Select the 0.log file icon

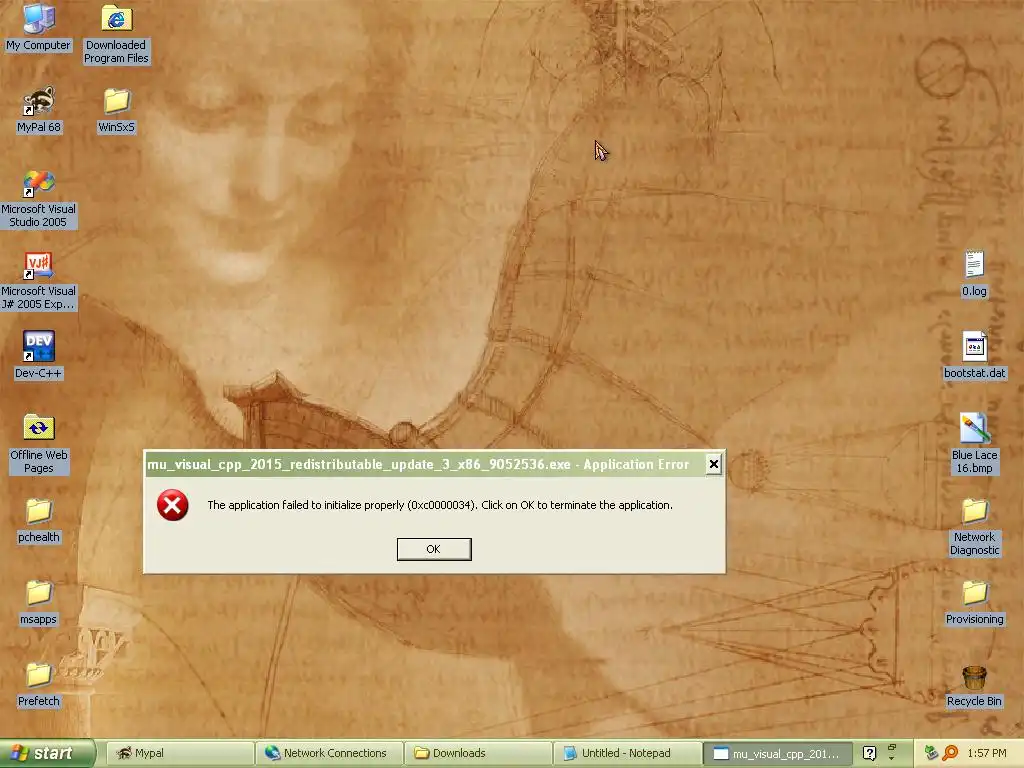pos(974,274)
